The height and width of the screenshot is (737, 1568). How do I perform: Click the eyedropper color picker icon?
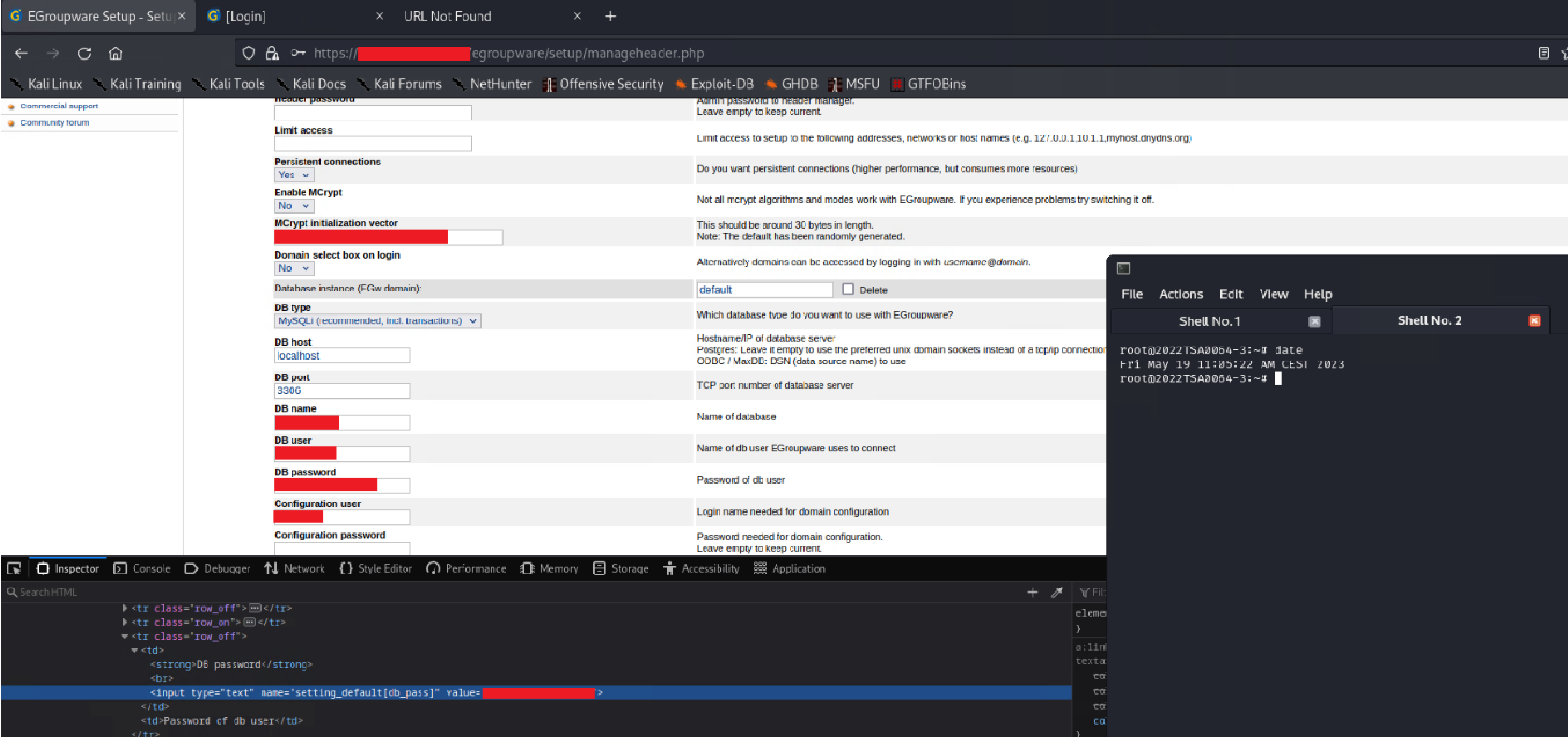pos(1057,592)
